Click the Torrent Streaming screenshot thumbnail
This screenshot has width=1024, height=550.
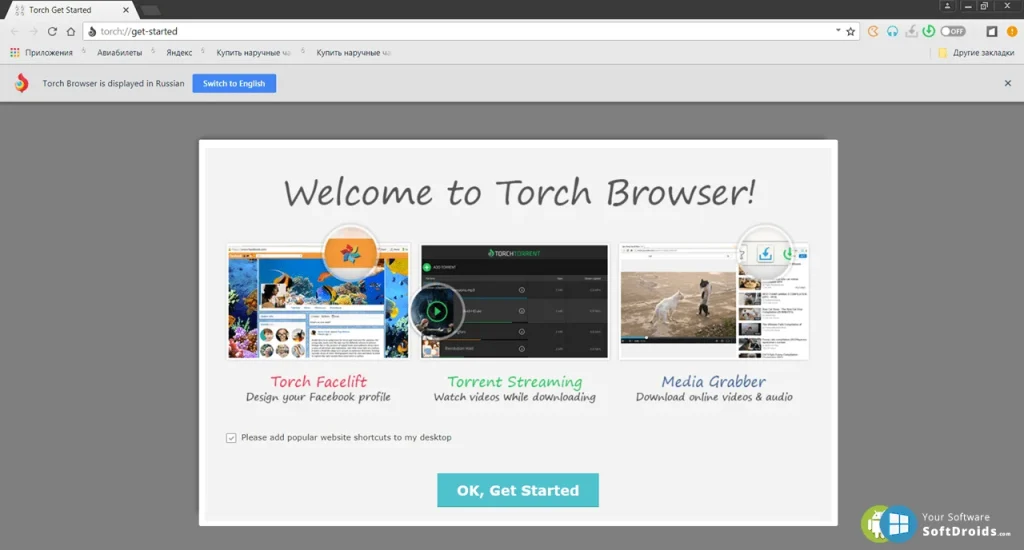click(x=514, y=302)
